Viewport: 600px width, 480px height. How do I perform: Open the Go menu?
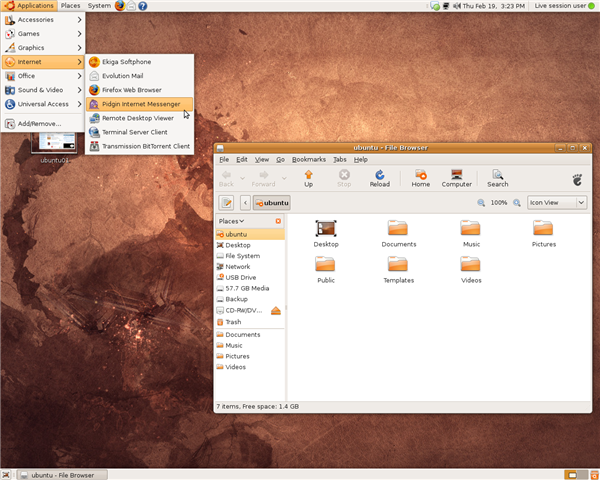pos(280,159)
